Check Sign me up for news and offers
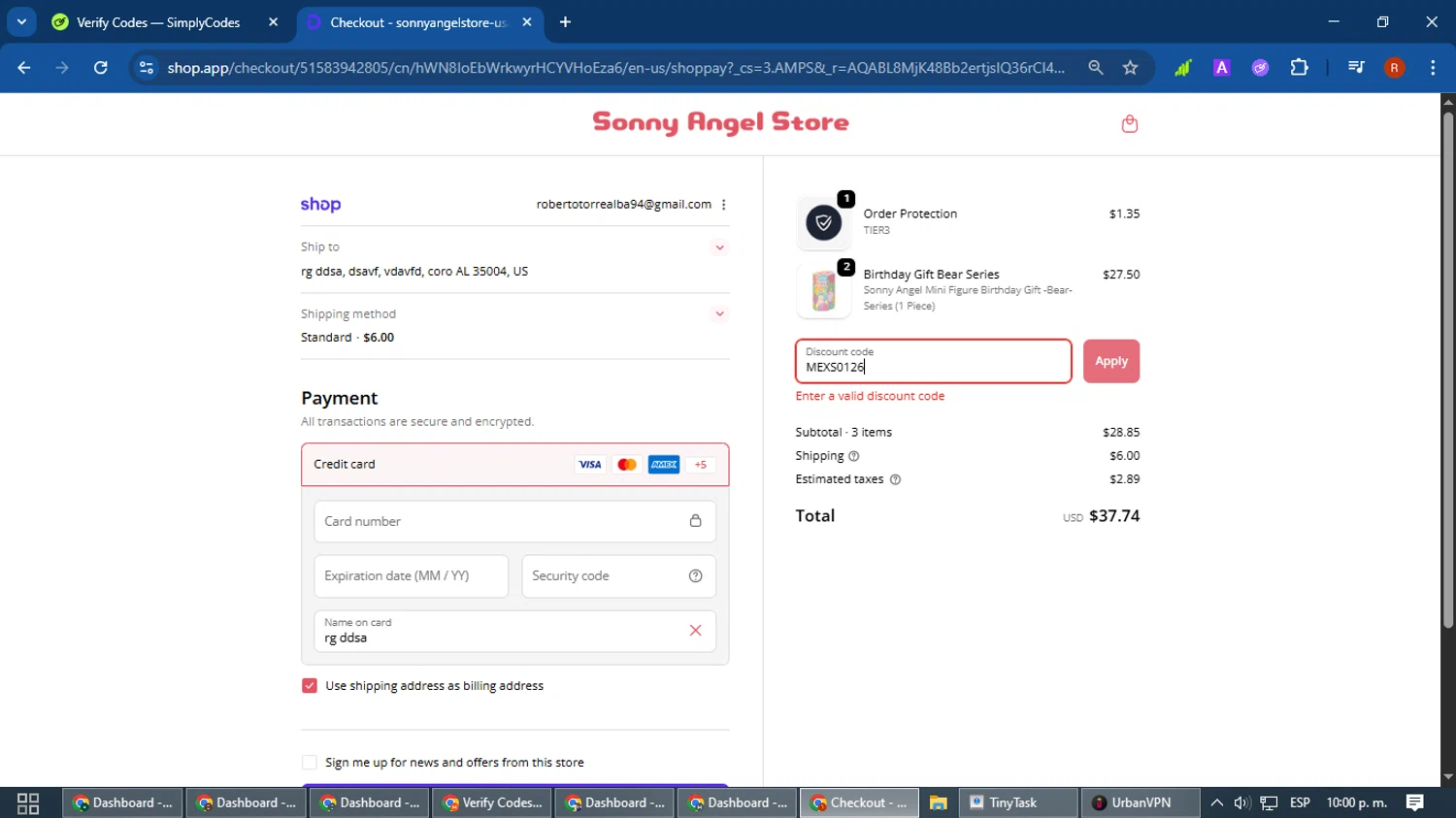This screenshot has height=818, width=1456. (x=310, y=763)
